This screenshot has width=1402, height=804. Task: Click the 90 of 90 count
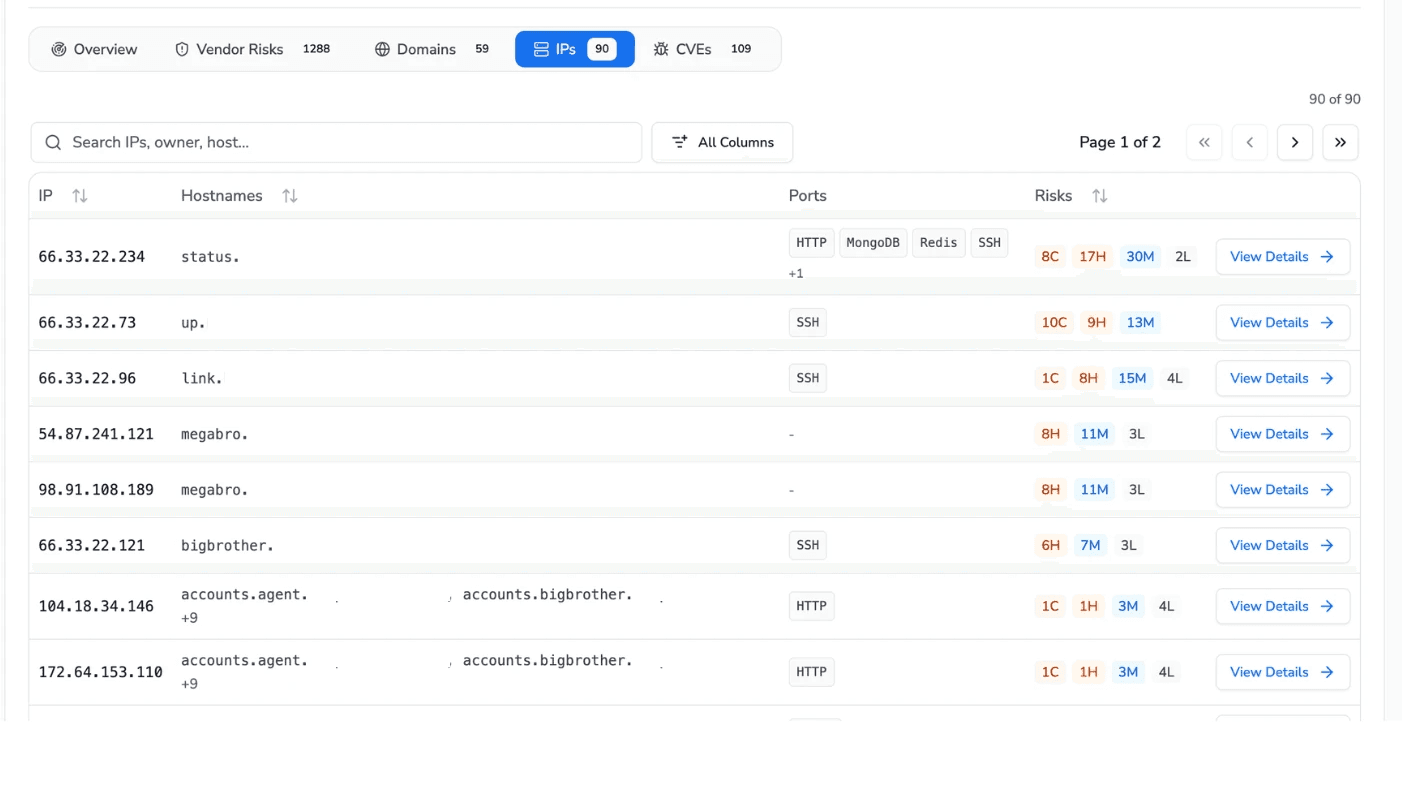click(1334, 99)
